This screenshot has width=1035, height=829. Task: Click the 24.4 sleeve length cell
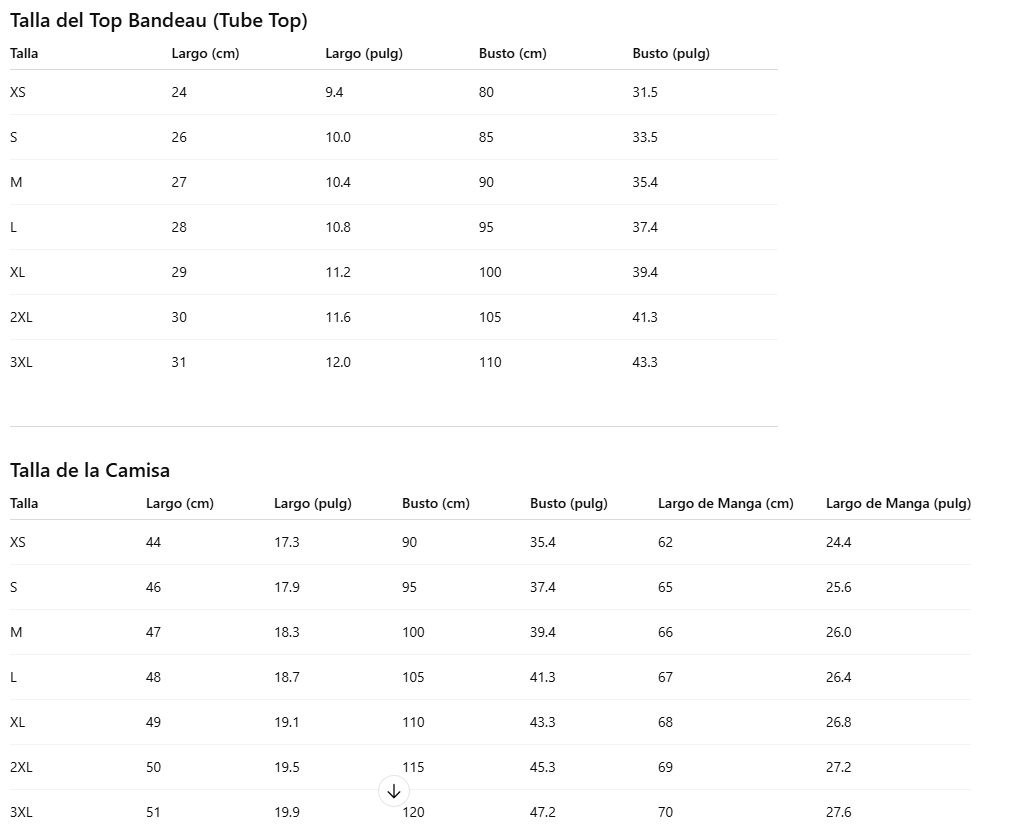coord(838,542)
